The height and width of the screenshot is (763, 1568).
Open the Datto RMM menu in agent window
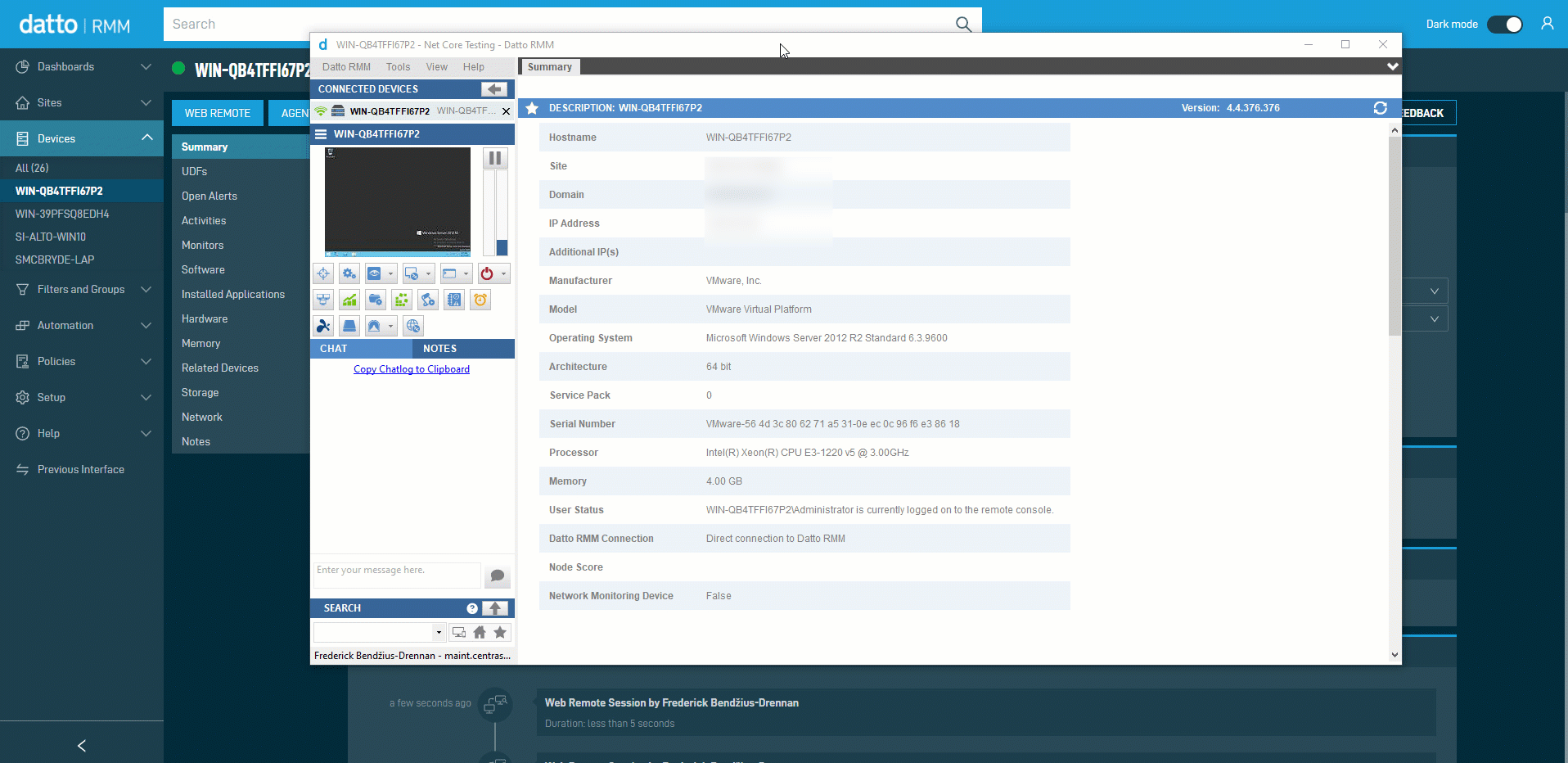click(x=346, y=67)
